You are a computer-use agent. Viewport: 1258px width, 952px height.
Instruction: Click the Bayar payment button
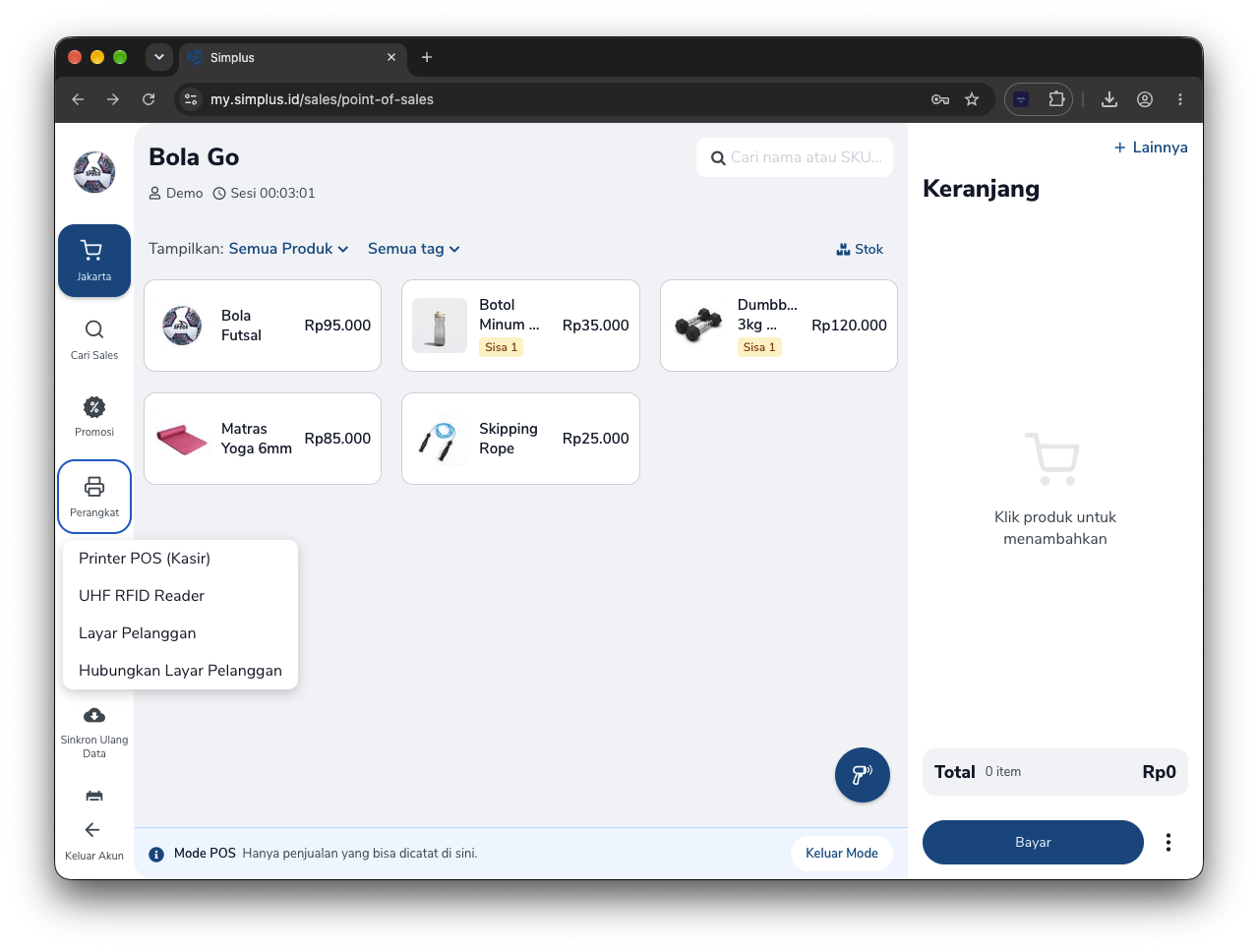pyautogui.click(x=1033, y=842)
